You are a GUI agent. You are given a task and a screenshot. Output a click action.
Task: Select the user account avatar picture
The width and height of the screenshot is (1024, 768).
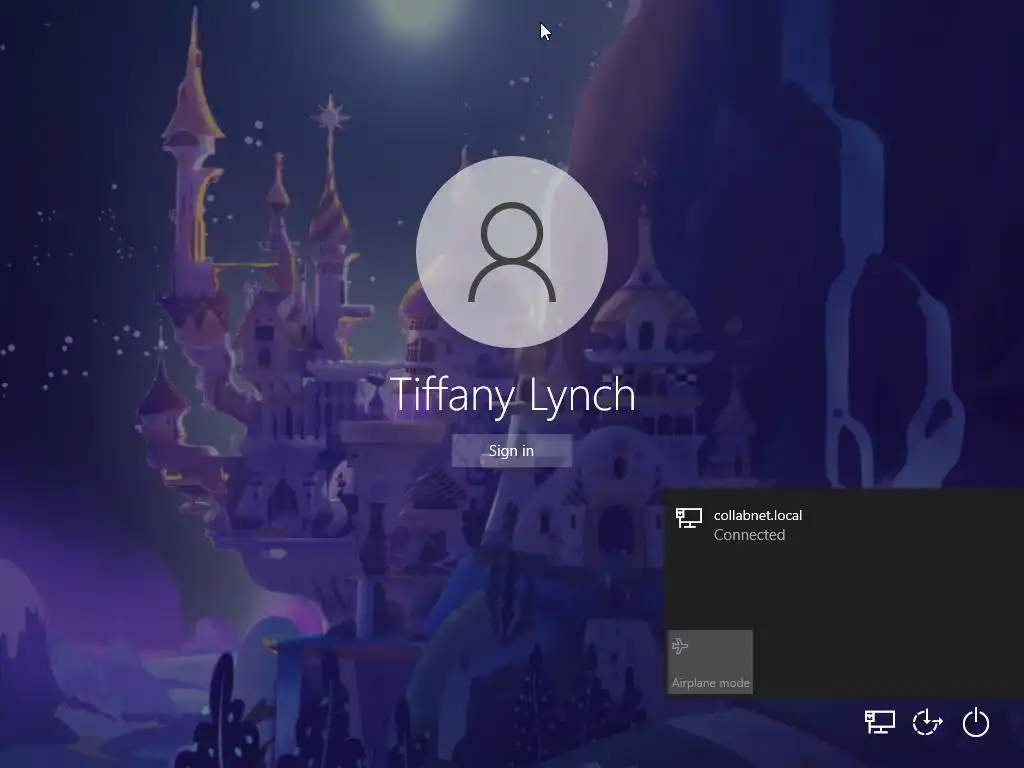click(x=512, y=252)
